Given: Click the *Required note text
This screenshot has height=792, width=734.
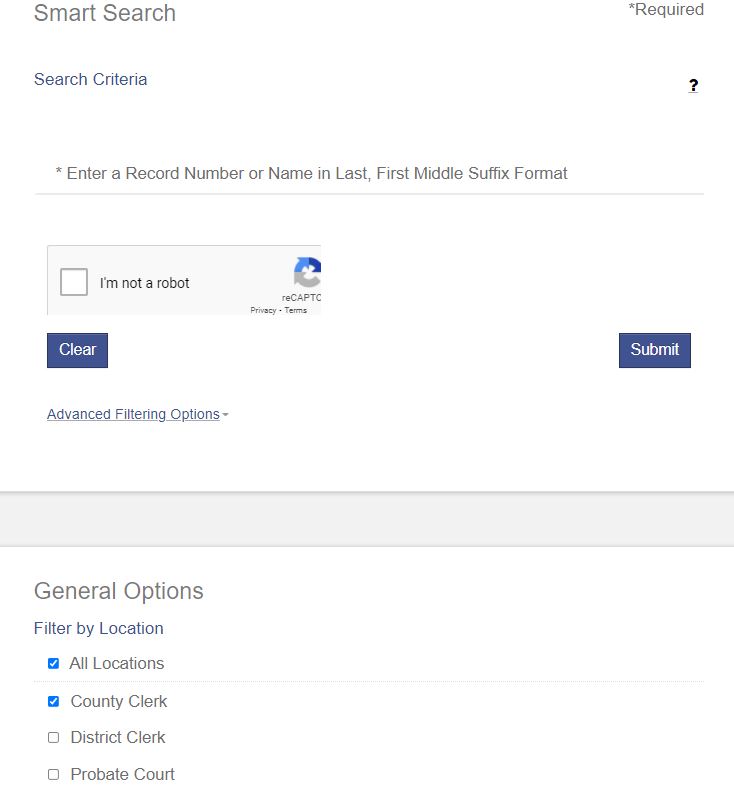Looking at the screenshot, I should [x=666, y=10].
